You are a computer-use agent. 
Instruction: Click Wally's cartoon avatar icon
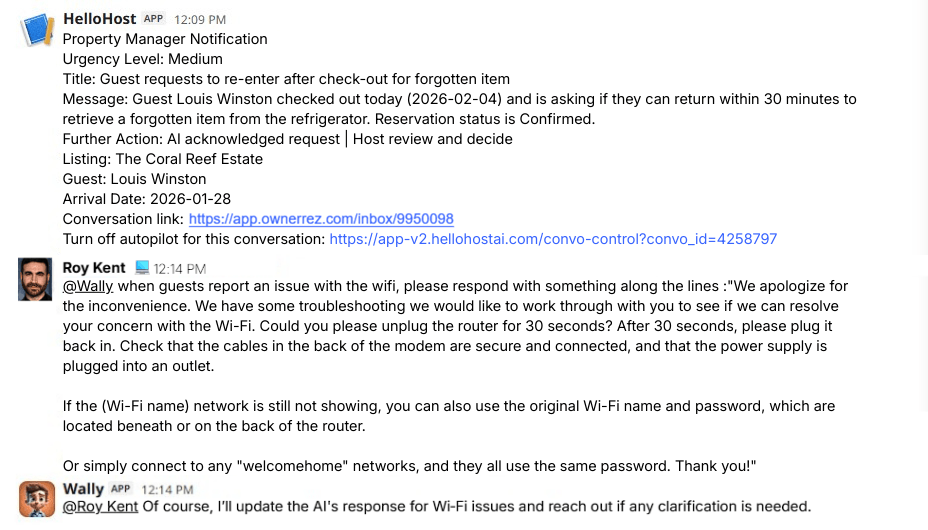[x=36, y=498]
